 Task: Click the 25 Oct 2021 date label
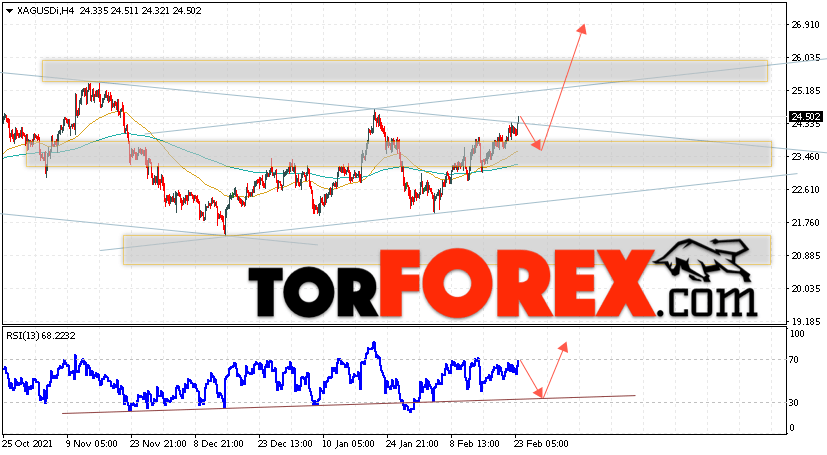coord(27,444)
